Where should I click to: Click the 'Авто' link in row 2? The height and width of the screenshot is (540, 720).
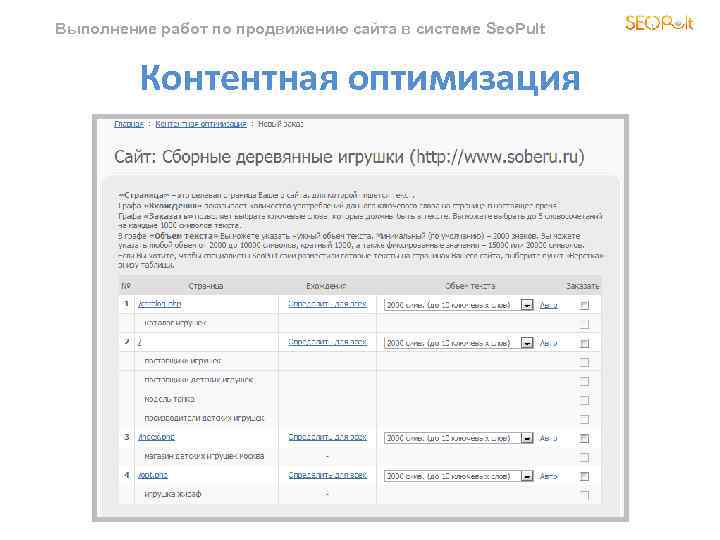(x=549, y=343)
